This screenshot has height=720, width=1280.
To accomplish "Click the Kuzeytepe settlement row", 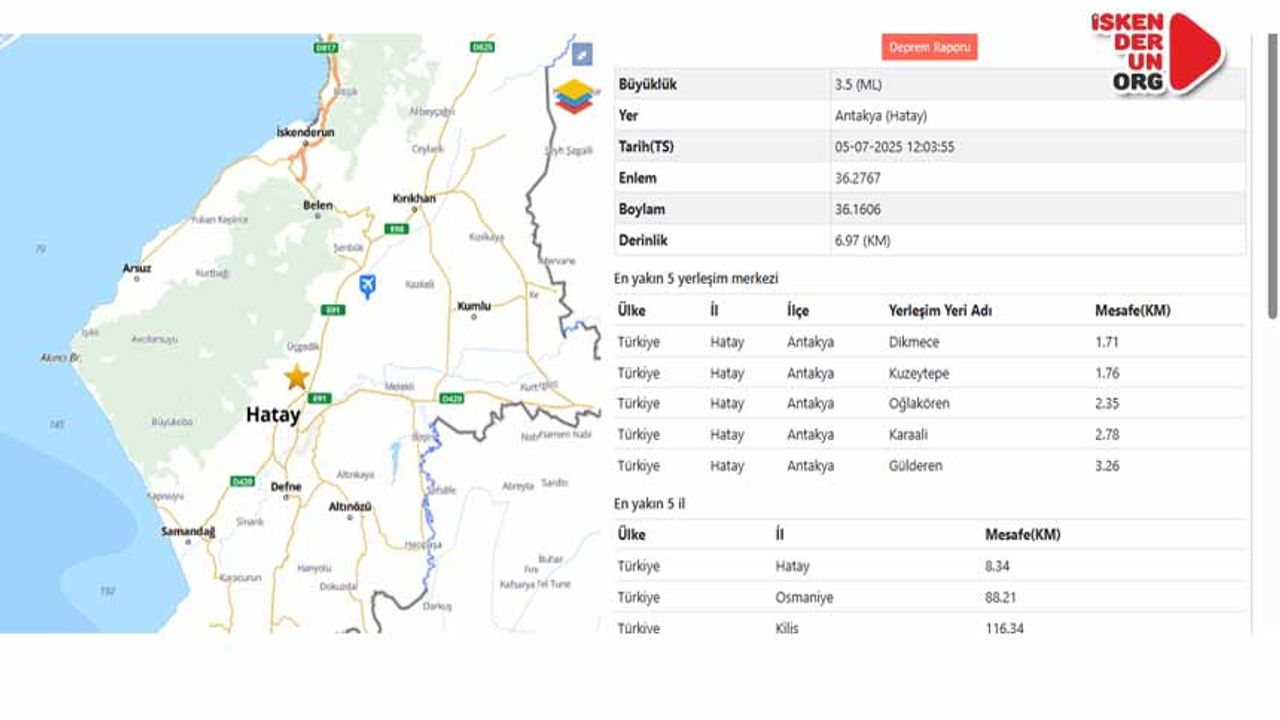I will pos(930,373).
